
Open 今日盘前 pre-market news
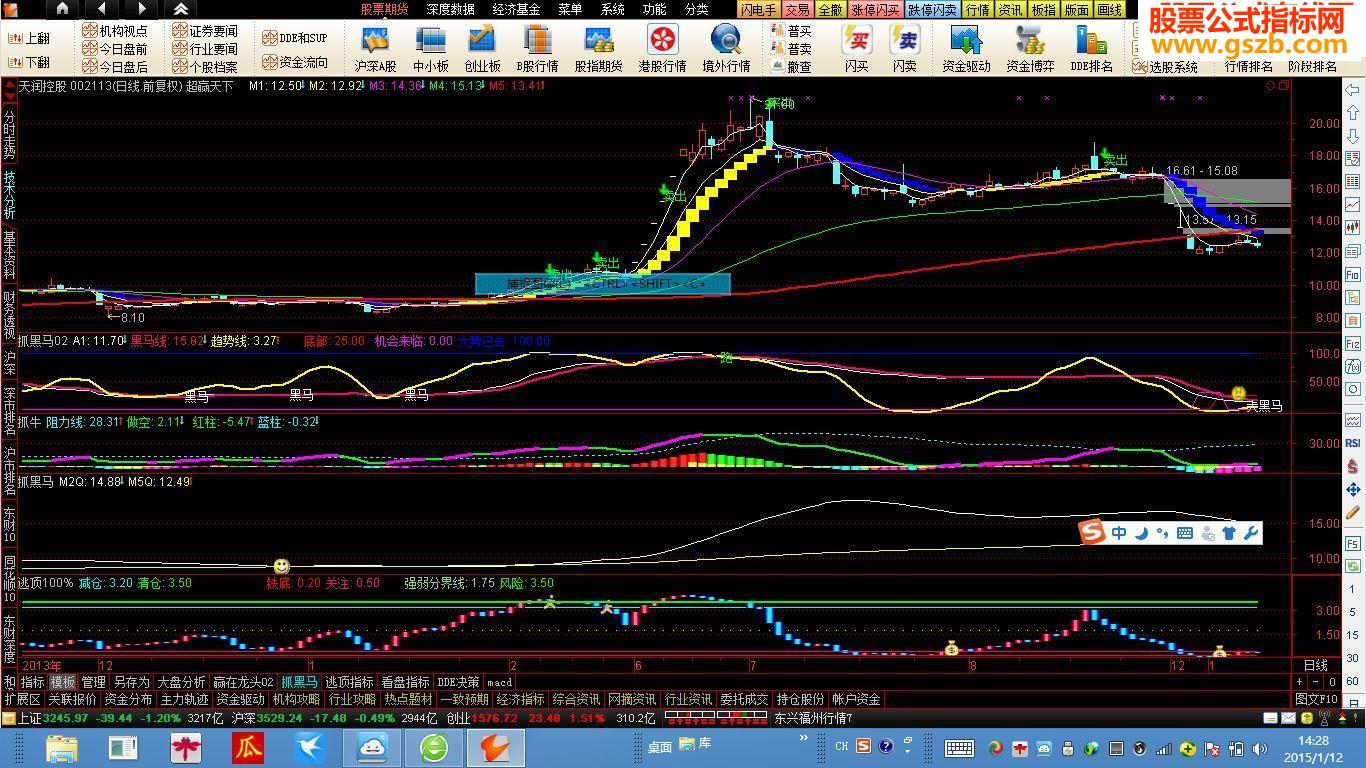tap(115, 49)
